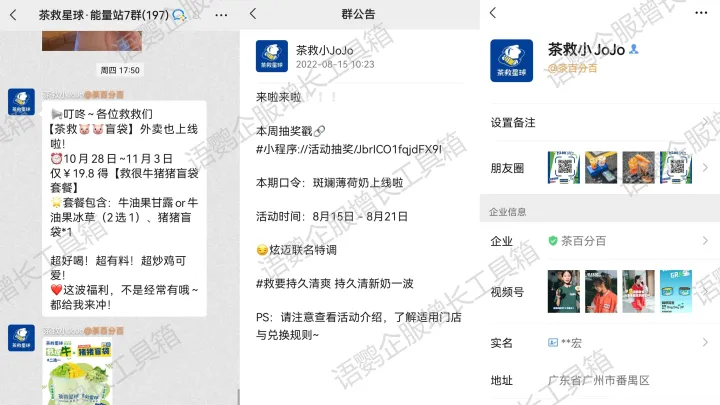This screenshot has height=405, width=720.
Task: Go back from the contact profile page
Action: click(x=493, y=14)
